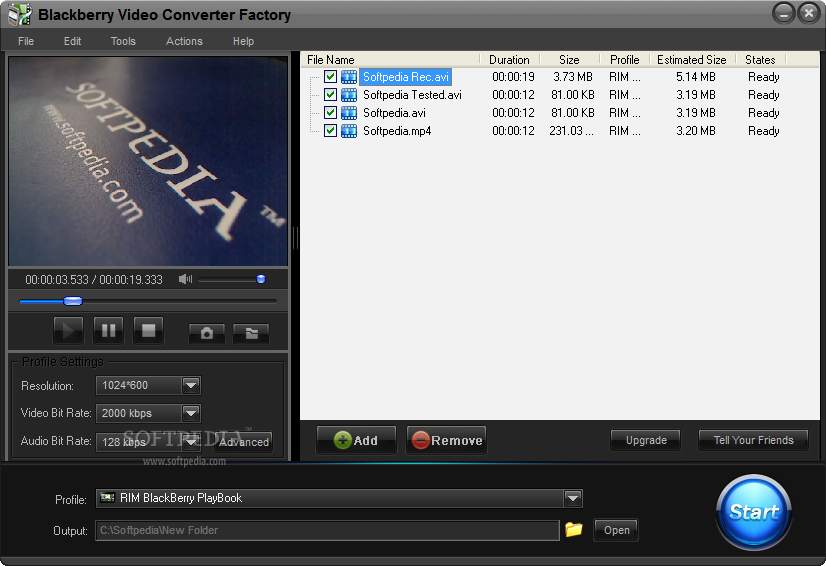The width and height of the screenshot is (826, 566).
Task: Select the Softpedia Tested.avi file name
Action: tap(412, 95)
